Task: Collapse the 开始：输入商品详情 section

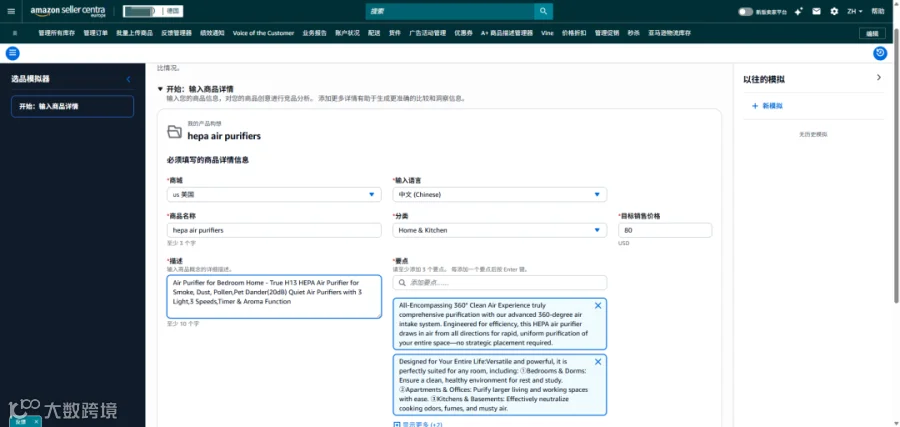Action: (x=160, y=89)
